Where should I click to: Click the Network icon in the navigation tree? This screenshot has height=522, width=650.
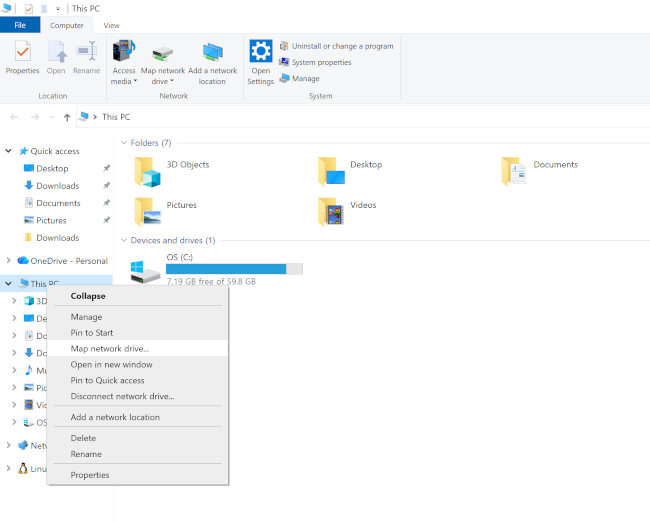pyautogui.click(x=23, y=445)
